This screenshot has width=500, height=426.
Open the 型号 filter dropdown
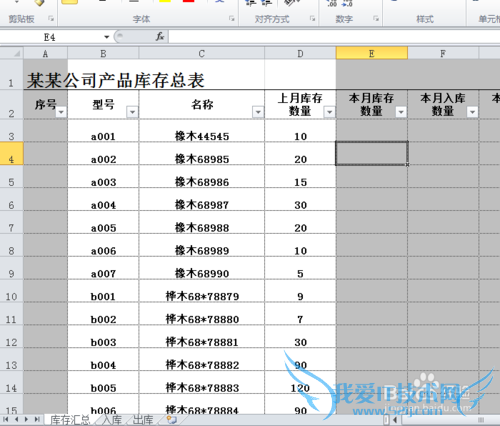132,112
